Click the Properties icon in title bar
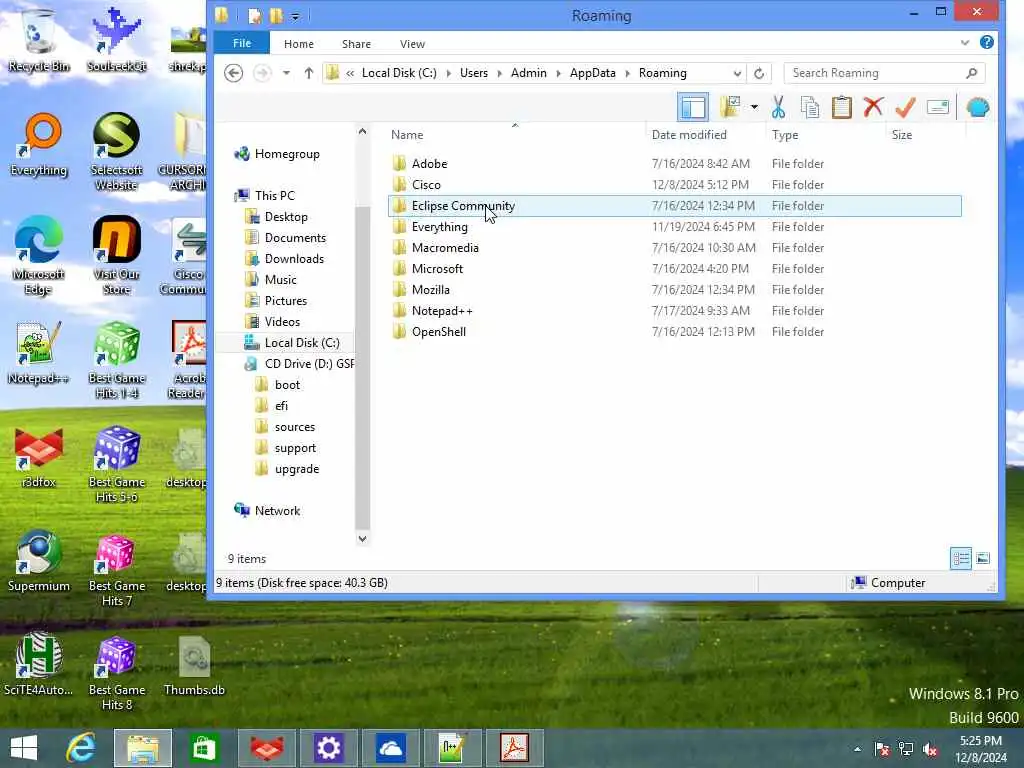This screenshot has height=768, width=1024. (x=255, y=15)
